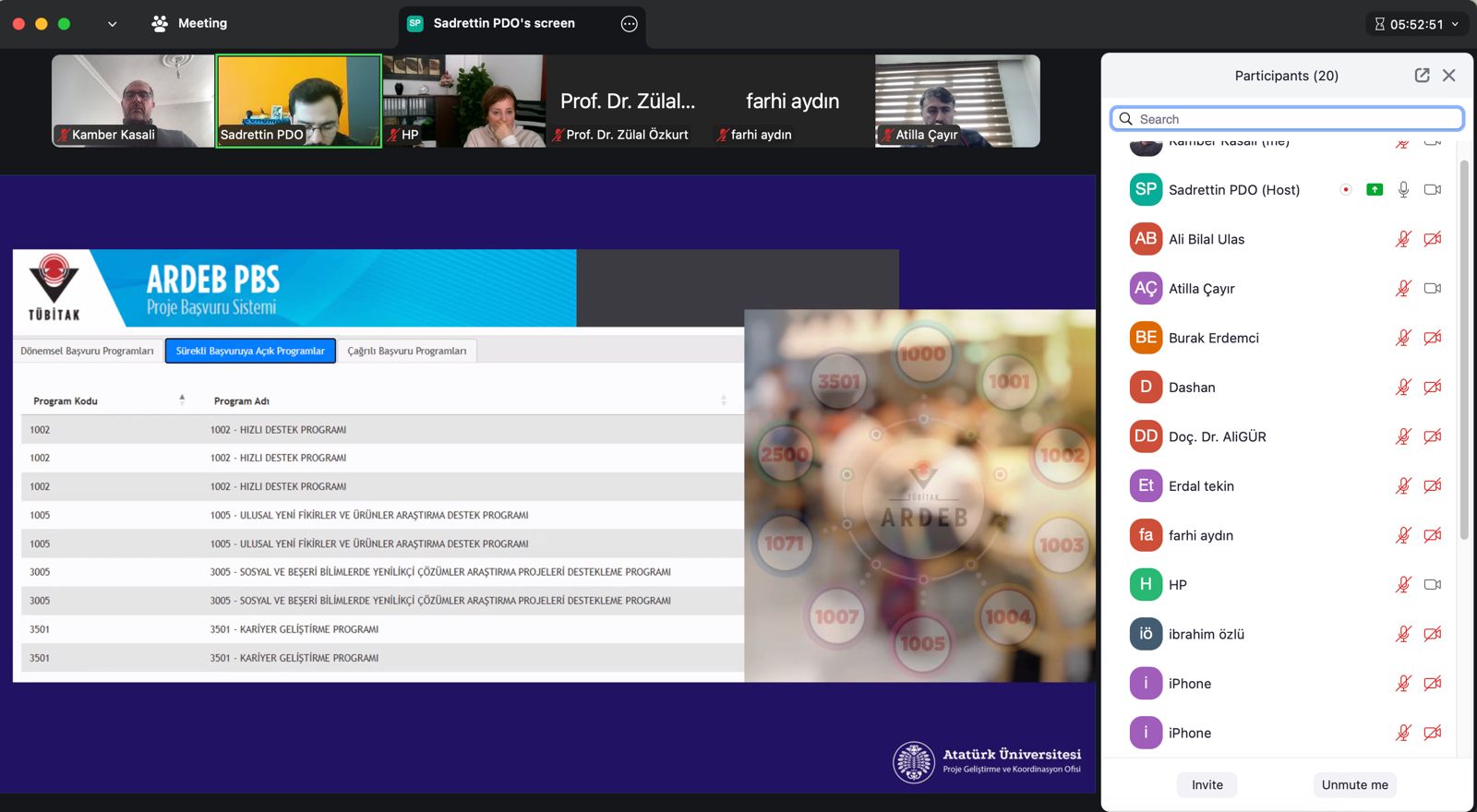
Task: Click the recording indicator next to Sadrettin PDO
Action: point(1346,189)
